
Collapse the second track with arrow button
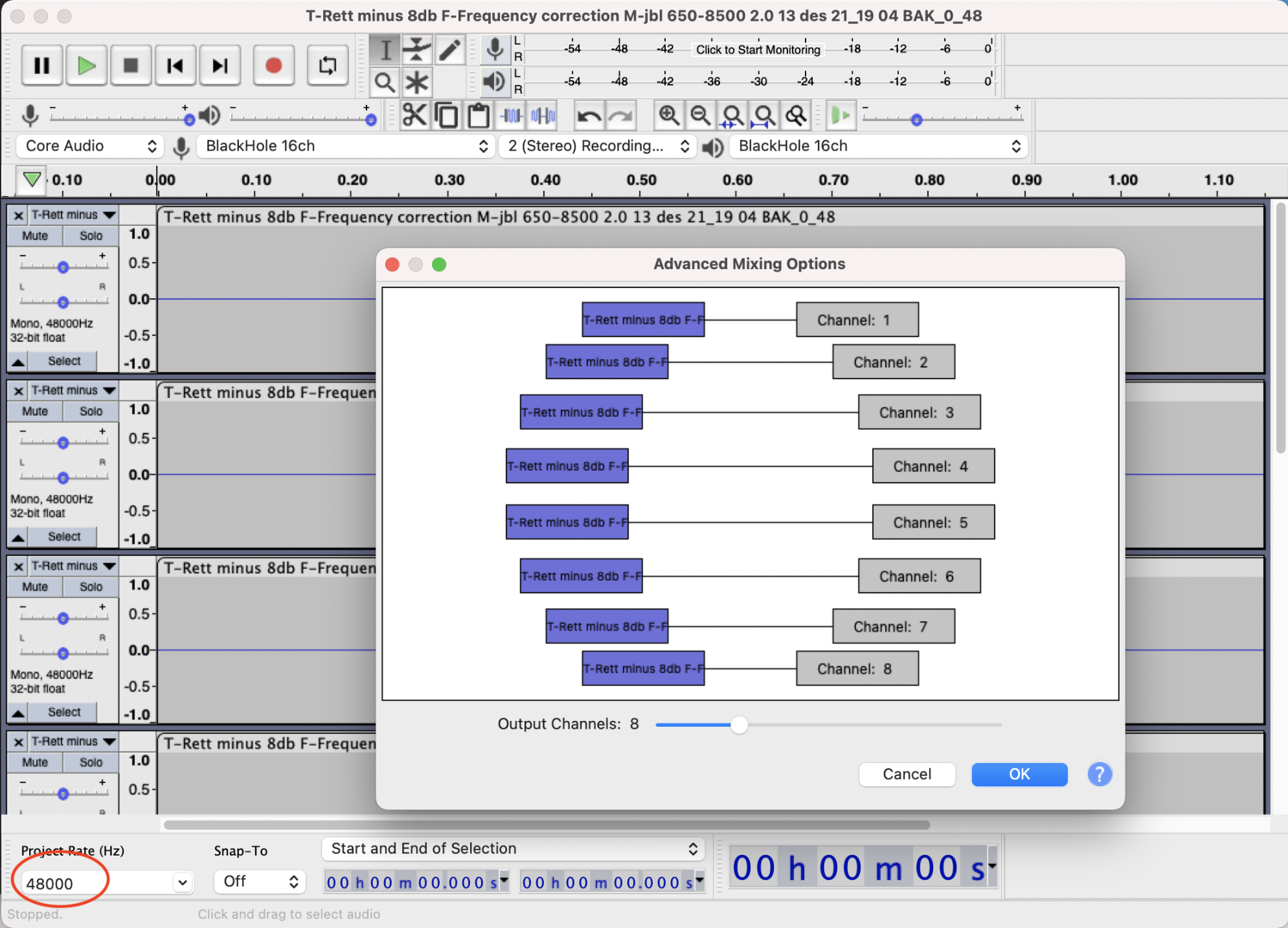pyautogui.click(x=18, y=537)
